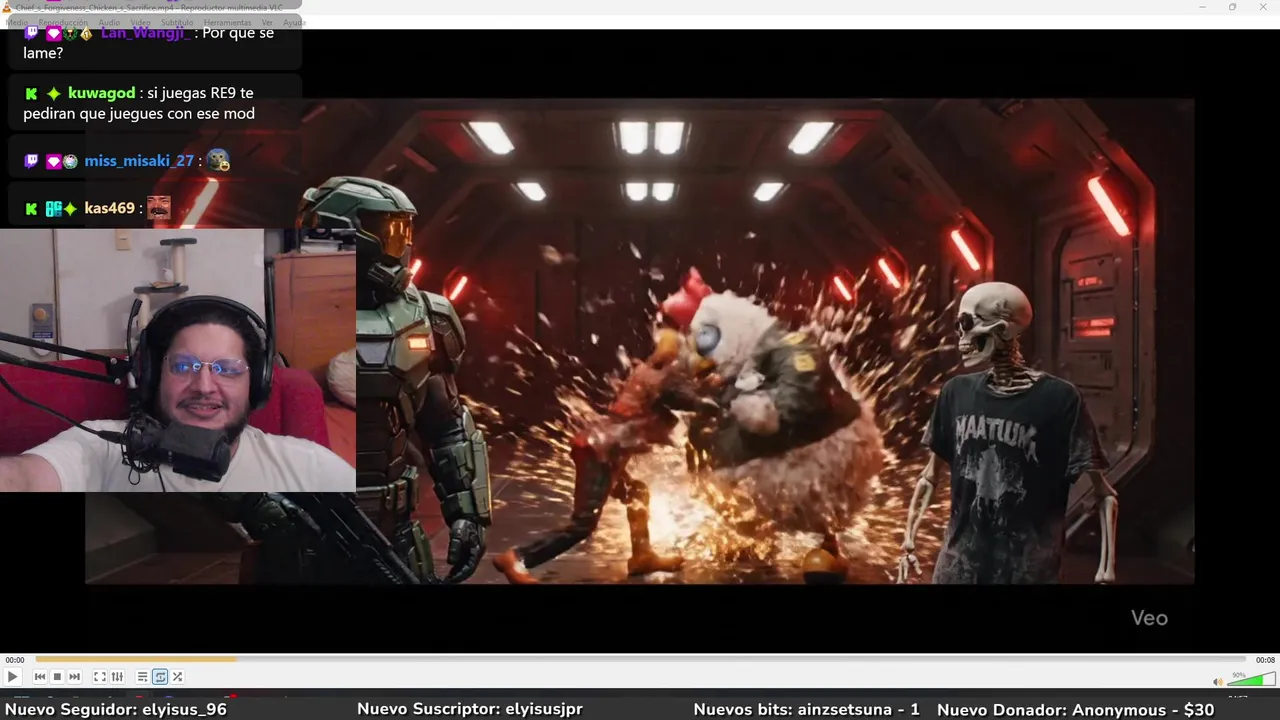Toggle random shuffle playback
1280x720 pixels.
(177, 677)
